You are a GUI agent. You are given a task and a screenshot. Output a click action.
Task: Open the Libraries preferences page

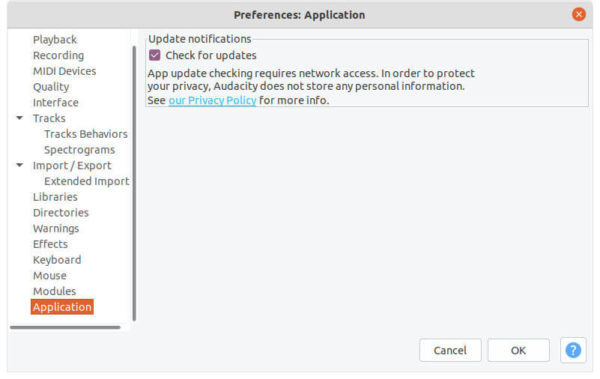click(55, 197)
